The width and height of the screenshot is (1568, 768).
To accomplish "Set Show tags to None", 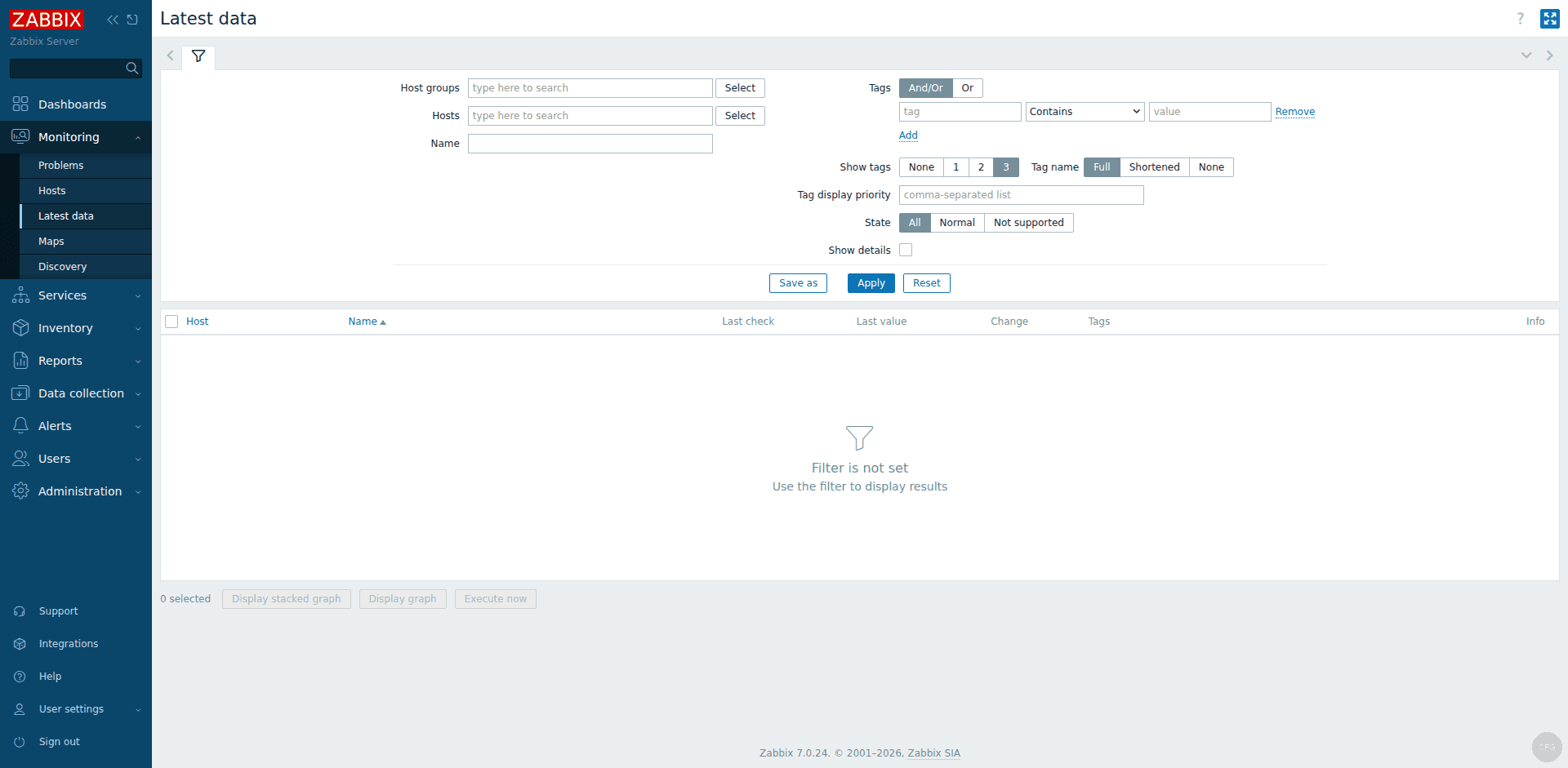I will 920,166.
